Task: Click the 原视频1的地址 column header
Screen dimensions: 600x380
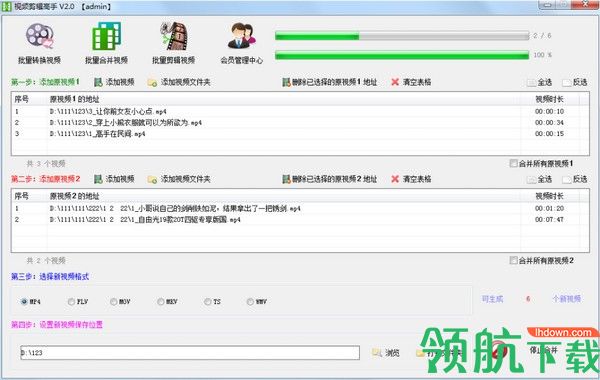Action: (x=75, y=99)
